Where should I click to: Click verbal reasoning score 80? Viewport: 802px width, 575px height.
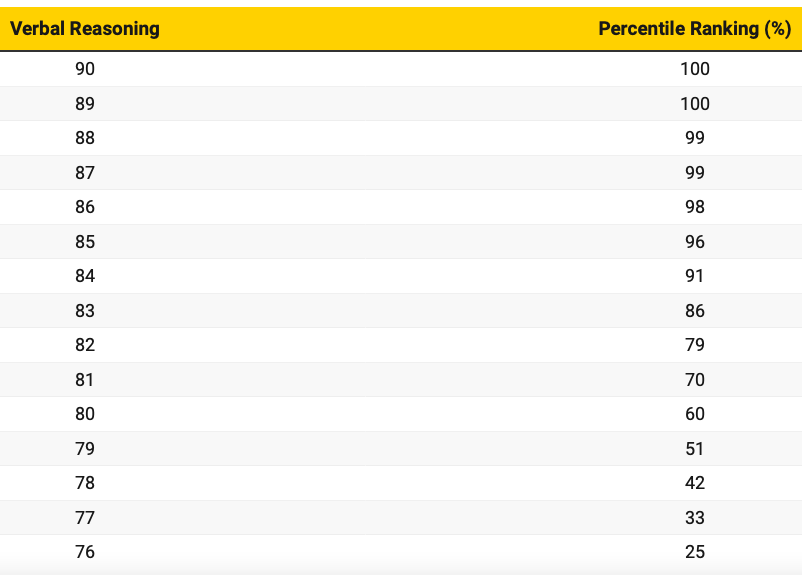point(85,414)
